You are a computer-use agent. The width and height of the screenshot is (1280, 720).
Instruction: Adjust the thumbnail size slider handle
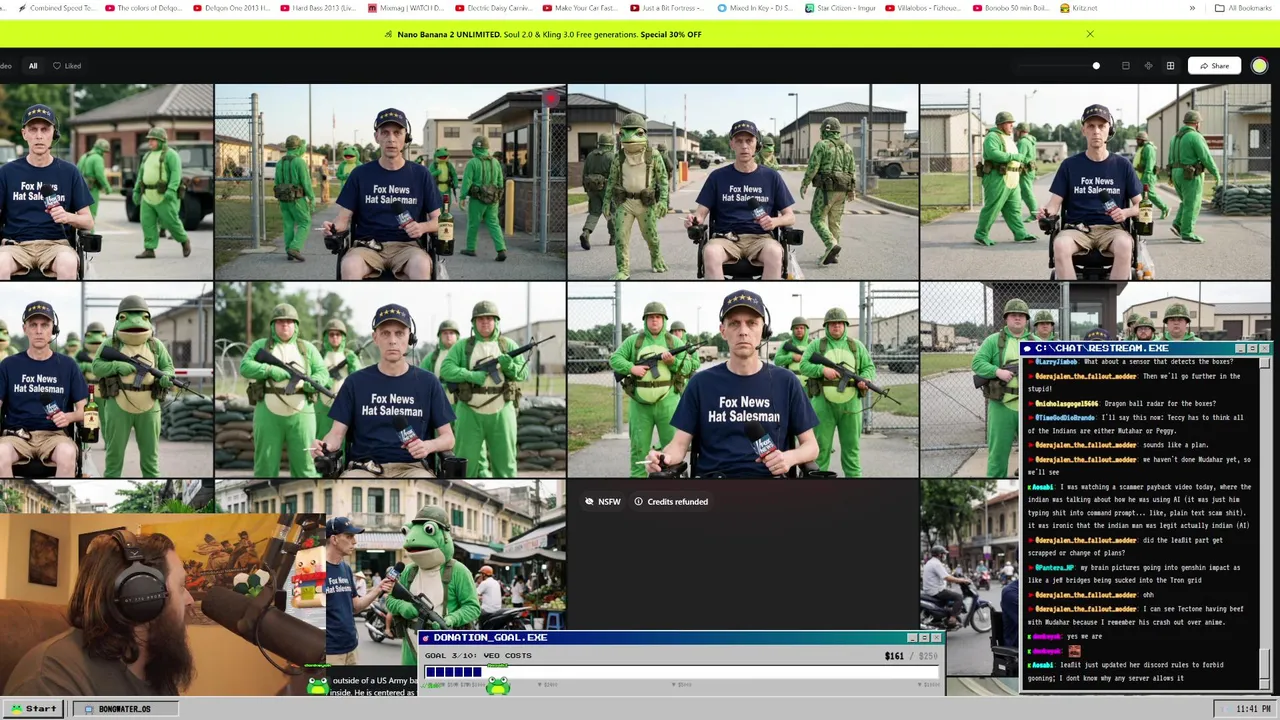tap(1096, 66)
